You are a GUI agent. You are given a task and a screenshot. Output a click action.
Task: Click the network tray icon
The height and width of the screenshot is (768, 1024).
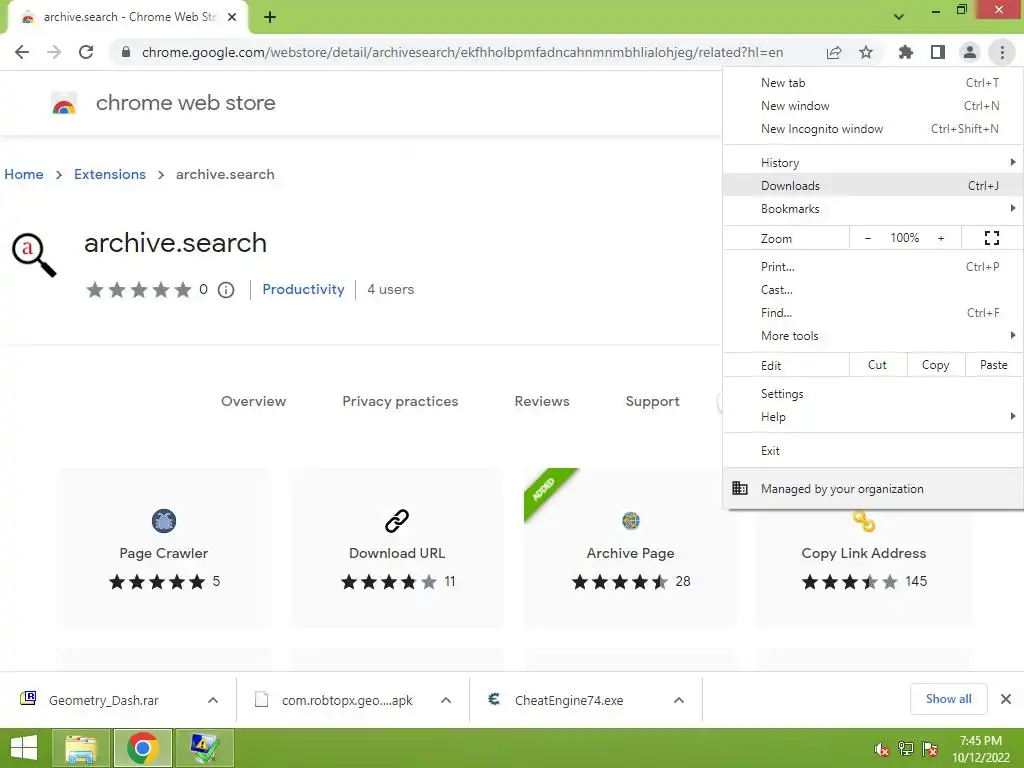906,749
